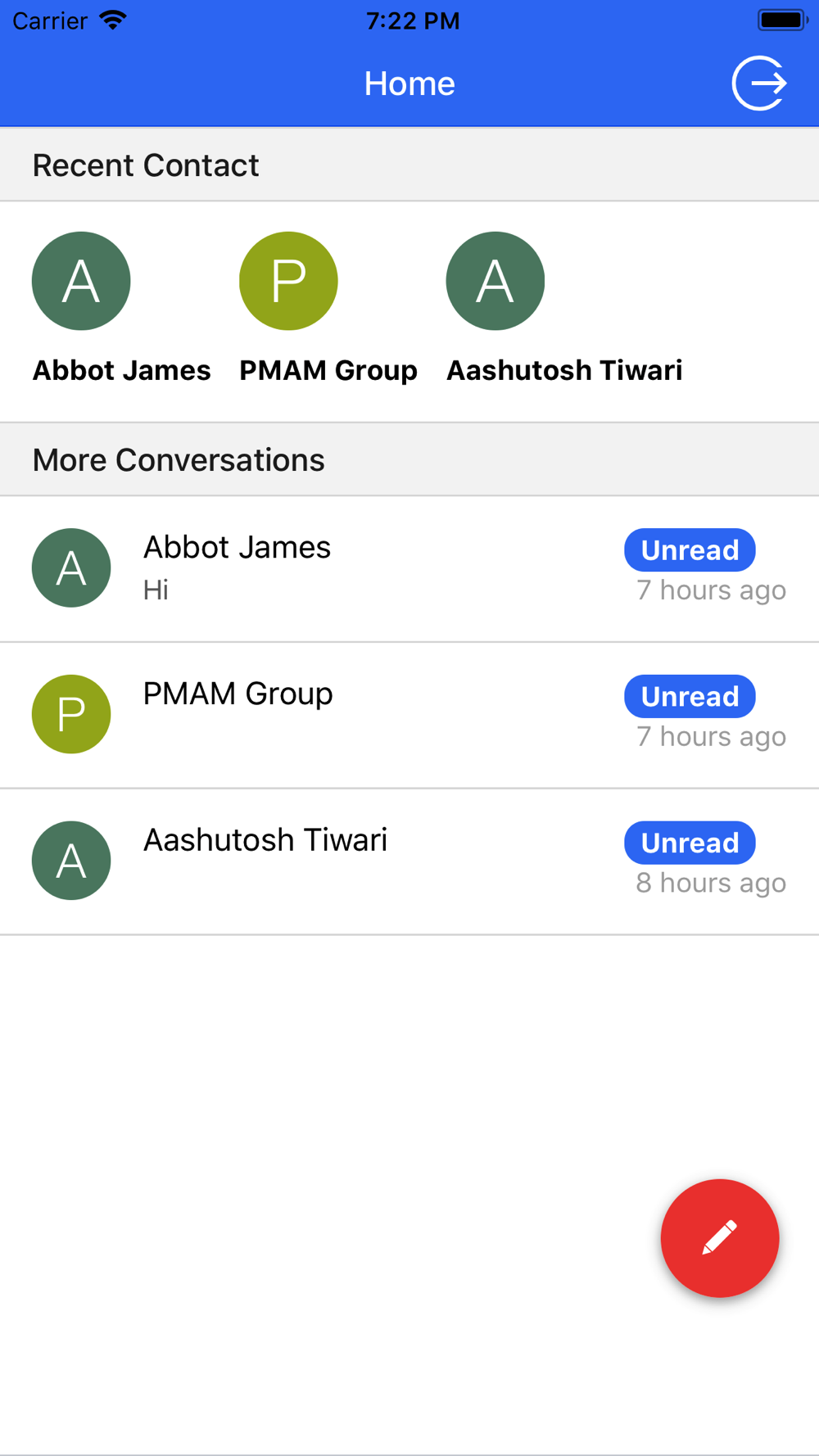The image size is (819, 1456).
Task: Open Aashutosh Tiwari conversation name
Action: tap(265, 840)
